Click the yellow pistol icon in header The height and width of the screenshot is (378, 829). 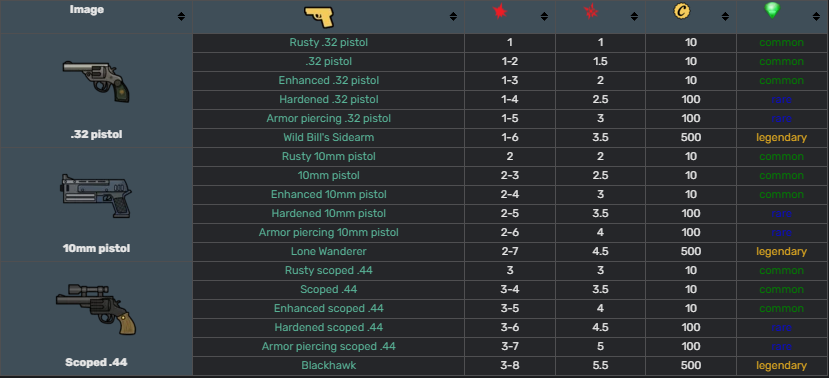319,16
